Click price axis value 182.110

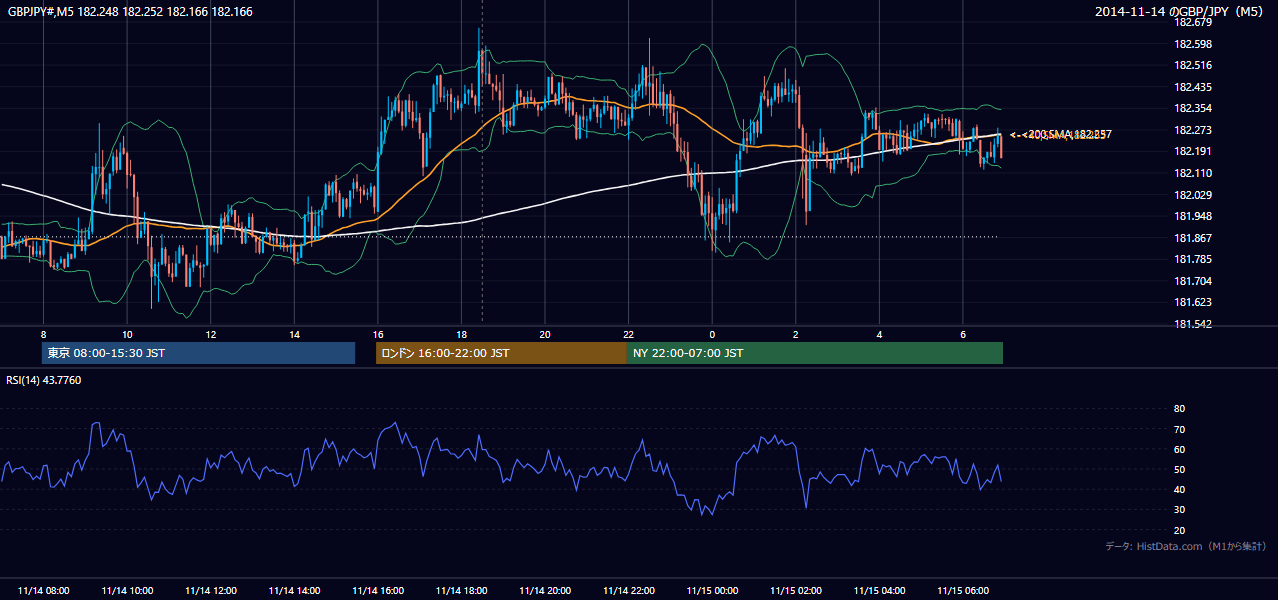[1192, 173]
